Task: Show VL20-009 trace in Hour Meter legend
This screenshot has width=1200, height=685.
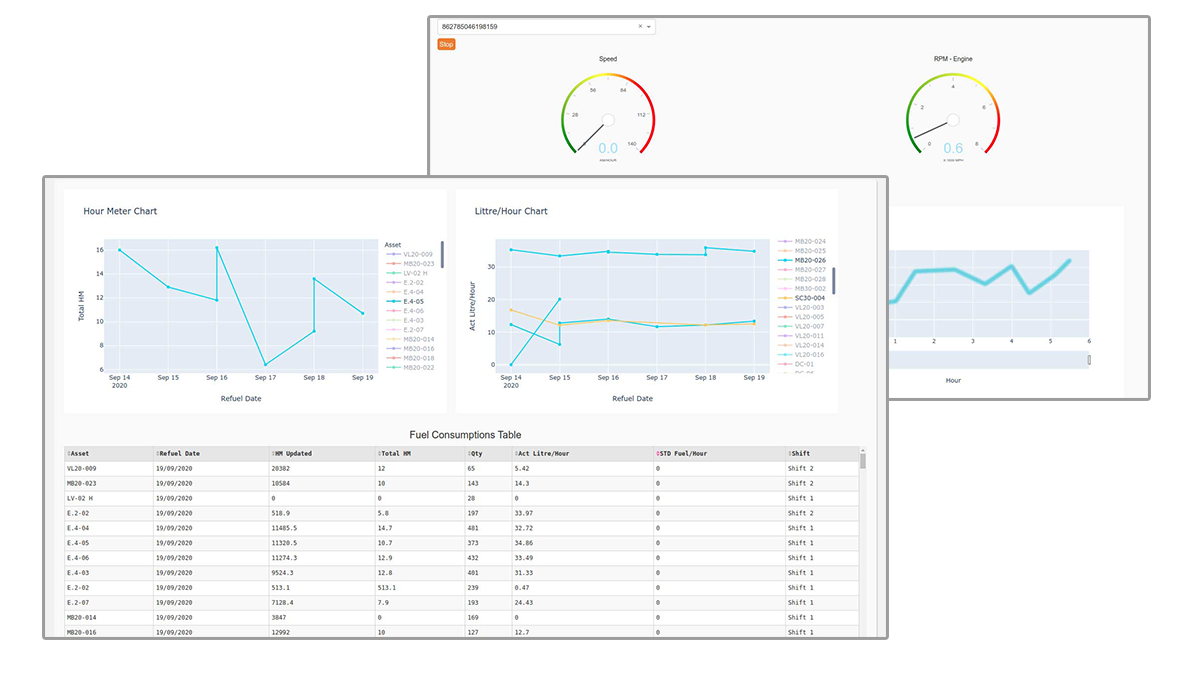Action: [x=417, y=254]
